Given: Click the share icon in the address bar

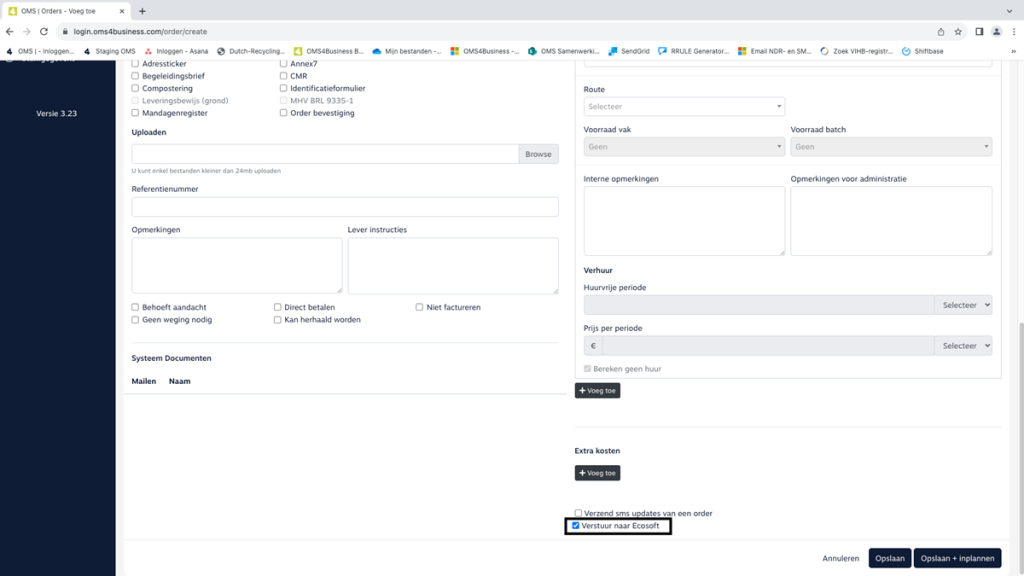Looking at the screenshot, I should (x=940, y=31).
